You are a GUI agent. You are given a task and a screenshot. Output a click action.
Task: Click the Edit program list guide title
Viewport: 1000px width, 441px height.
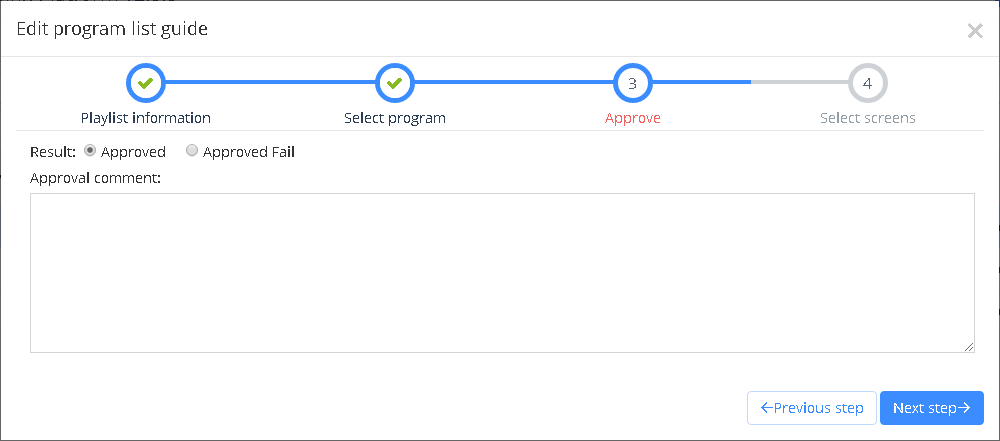tap(112, 29)
